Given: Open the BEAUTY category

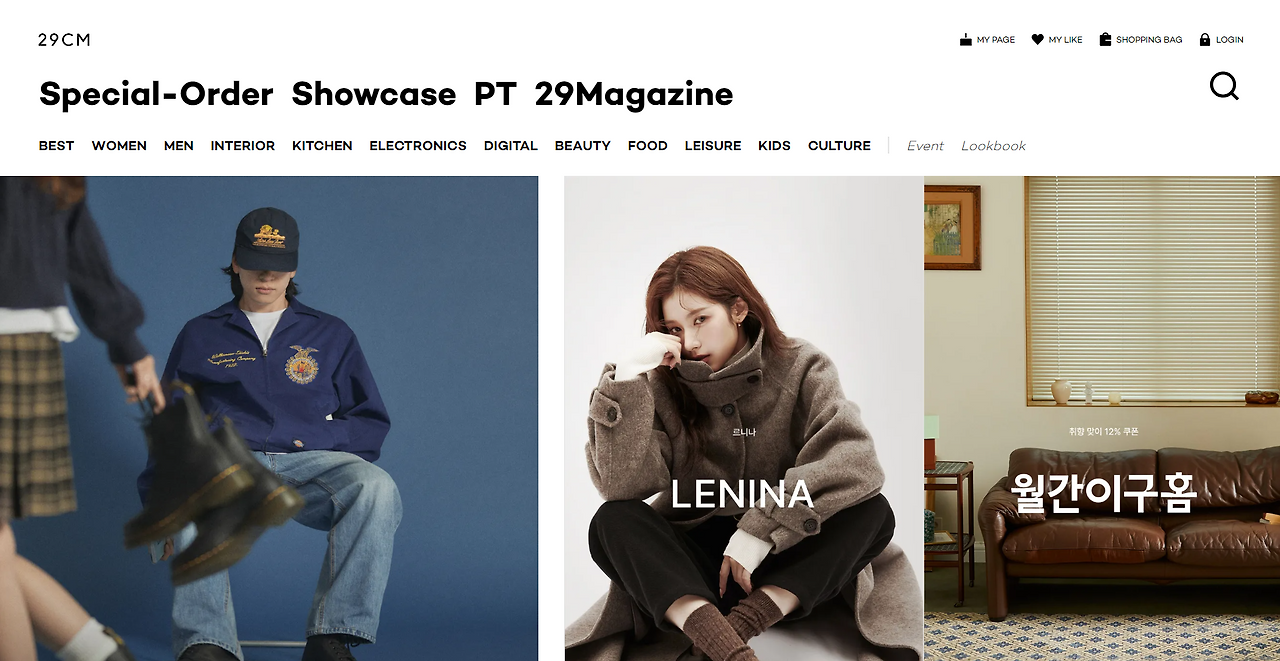Looking at the screenshot, I should [x=583, y=146].
